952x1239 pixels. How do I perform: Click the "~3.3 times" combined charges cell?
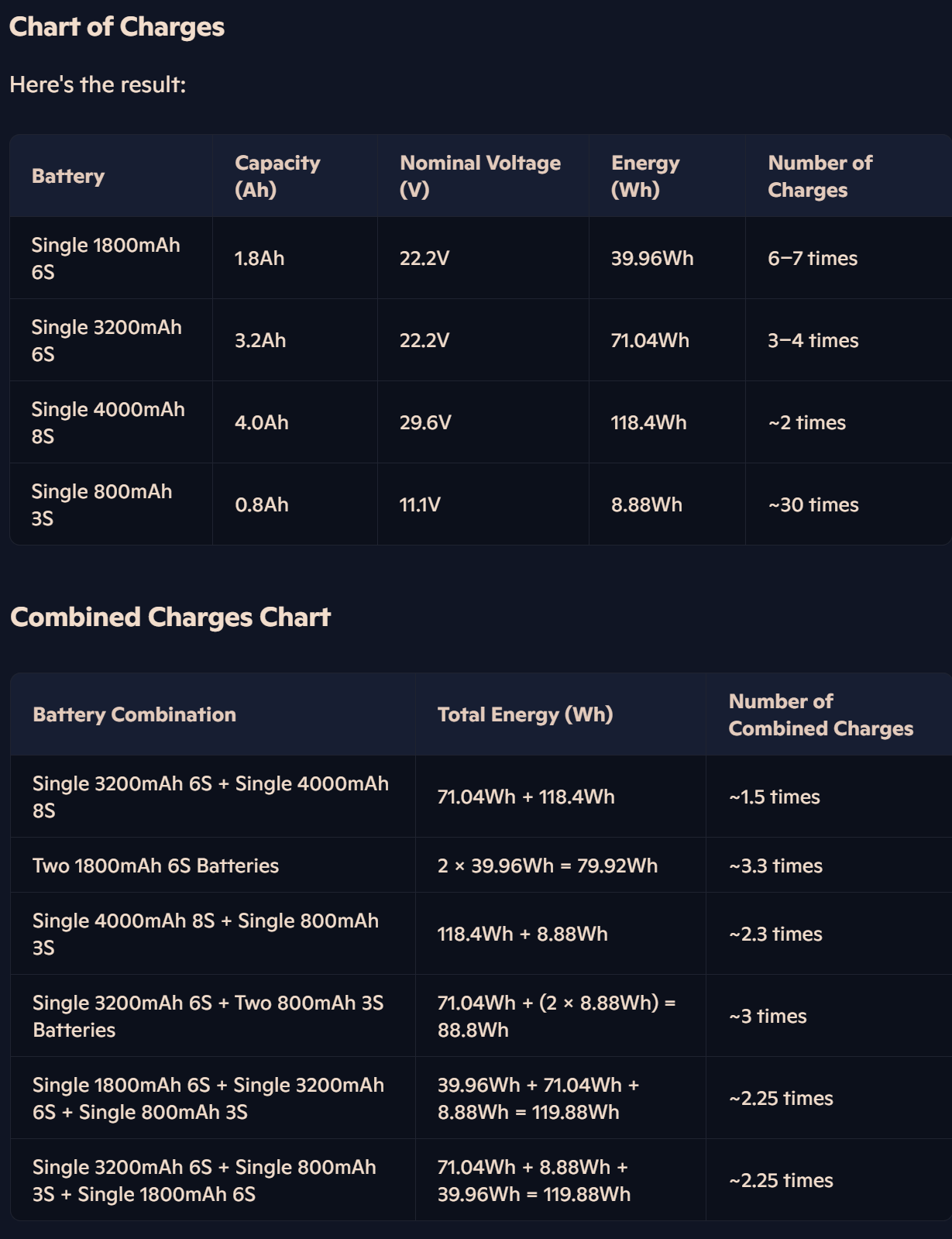pos(775,866)
